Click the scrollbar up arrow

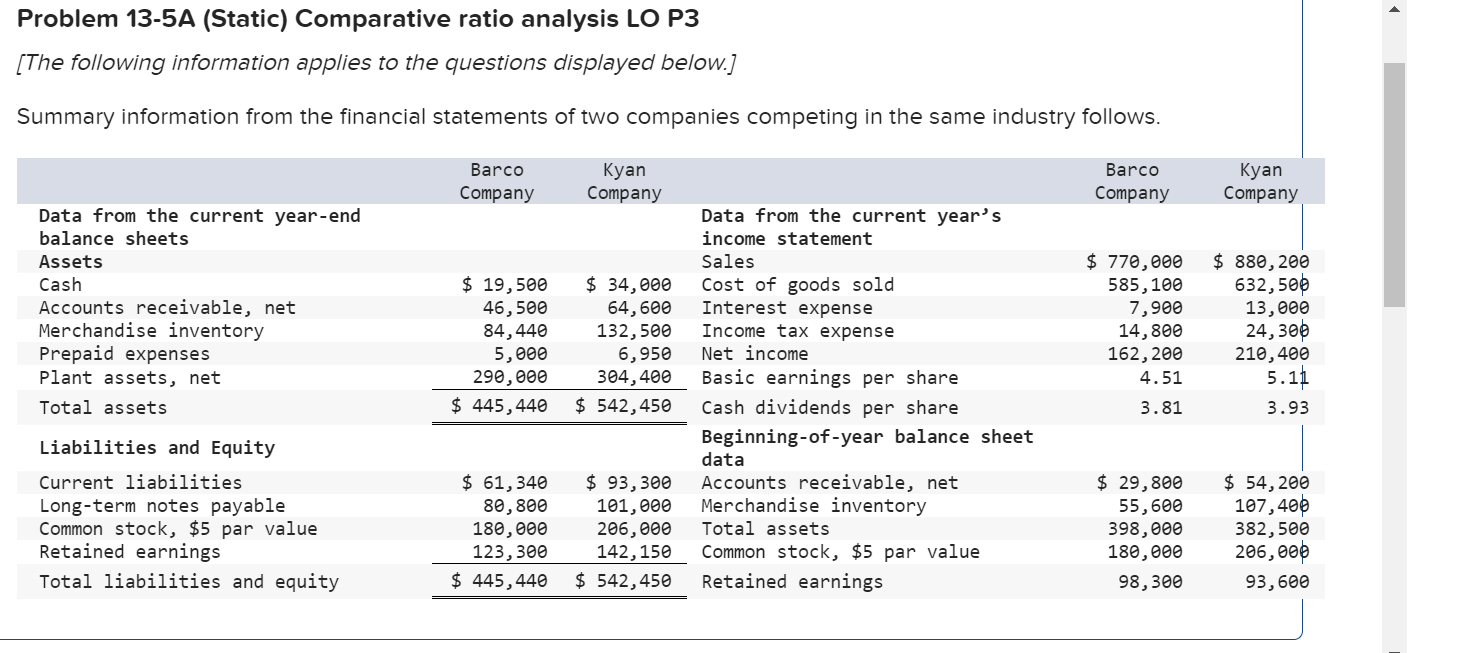coord(1395,11)
